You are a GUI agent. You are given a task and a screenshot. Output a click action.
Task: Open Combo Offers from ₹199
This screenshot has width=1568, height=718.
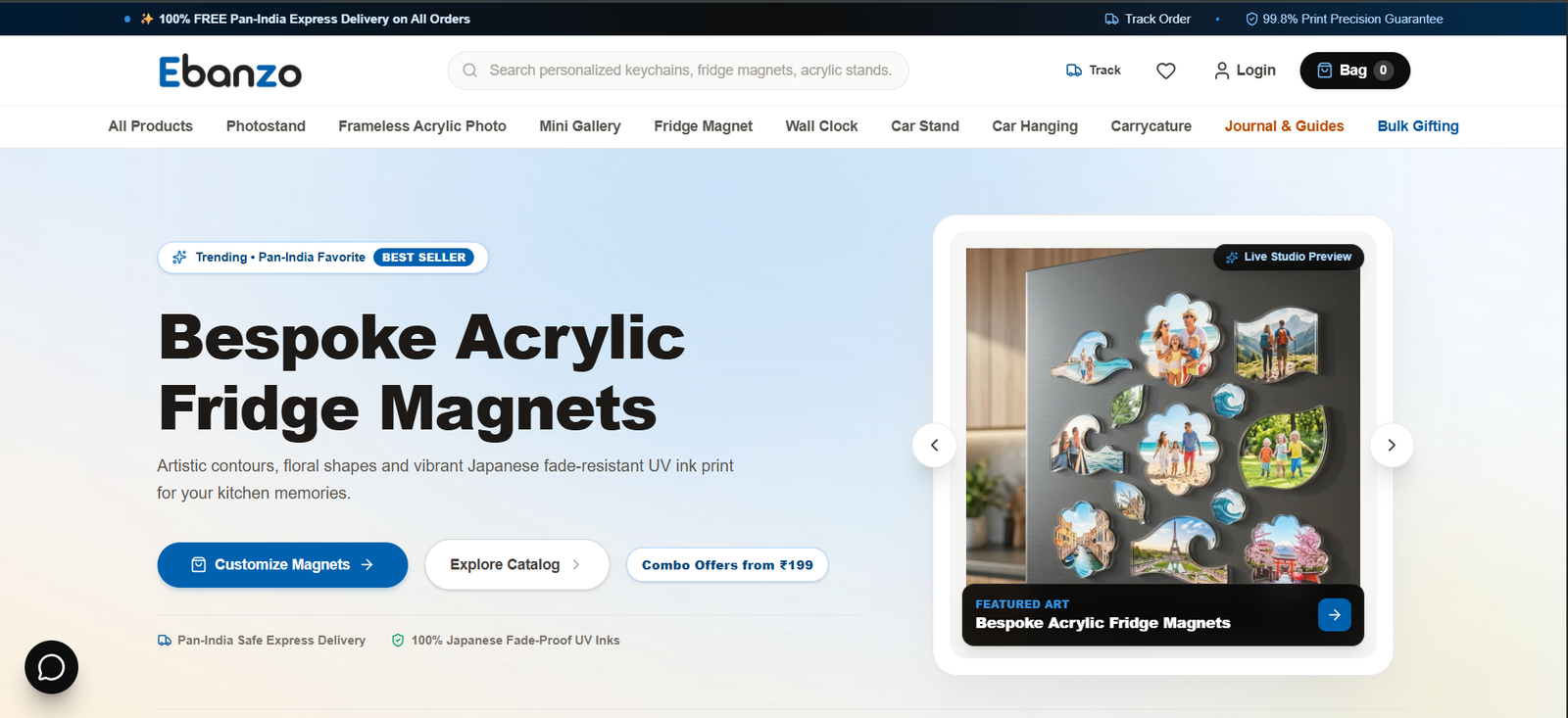[727, 565]
